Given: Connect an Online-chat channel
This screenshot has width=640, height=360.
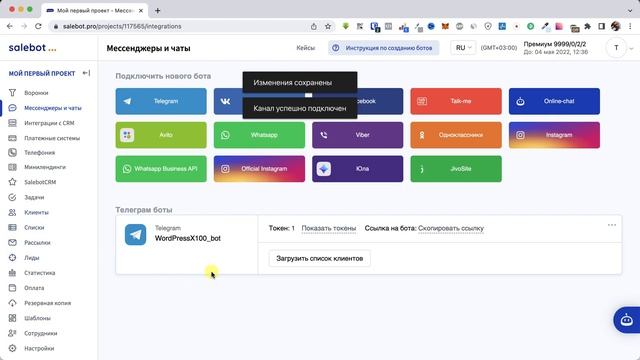Looking at the screenshot, I should pos(554,101).
